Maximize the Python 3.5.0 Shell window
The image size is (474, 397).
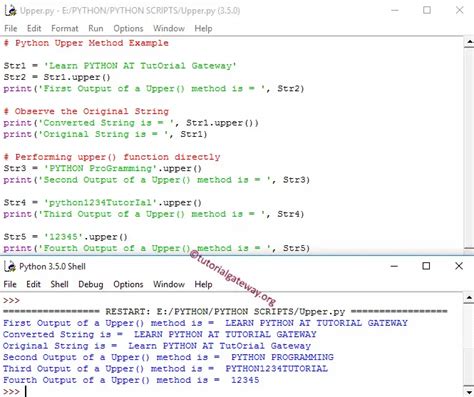[x=426, y=266]
